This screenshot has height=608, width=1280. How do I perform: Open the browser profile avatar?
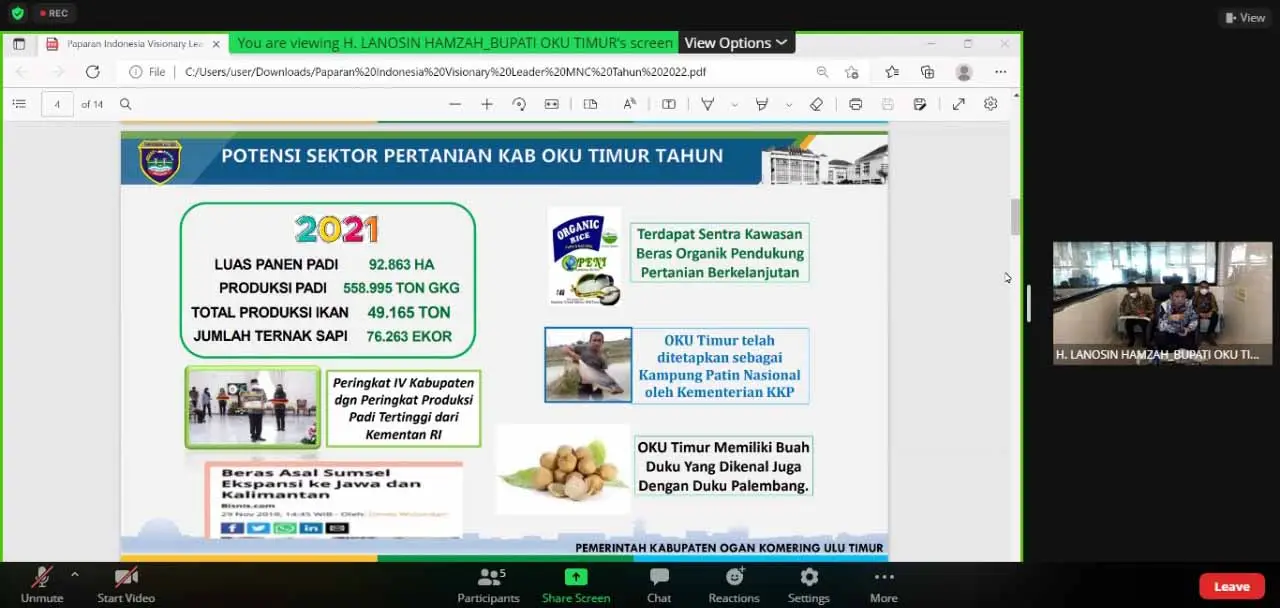pyautogui.click(x=964, y=72)
